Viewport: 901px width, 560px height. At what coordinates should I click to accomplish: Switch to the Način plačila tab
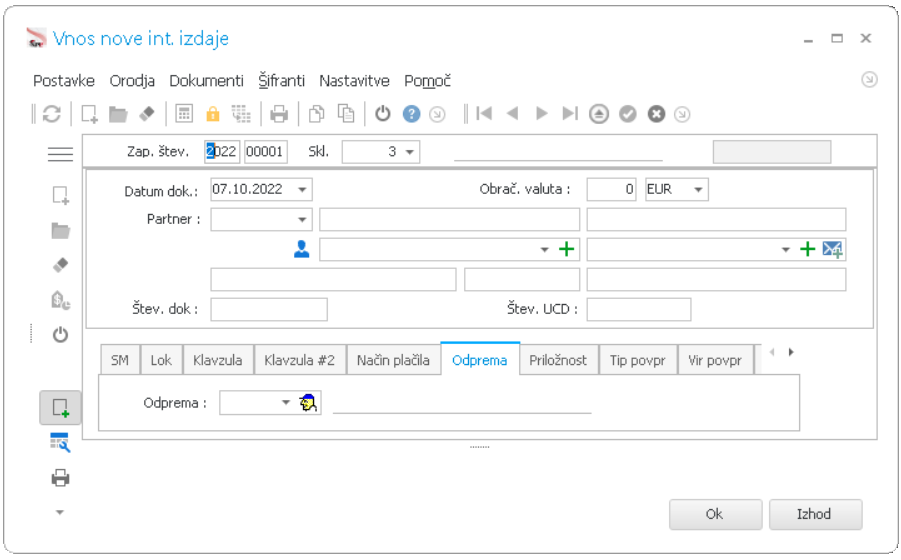[393, 360]
